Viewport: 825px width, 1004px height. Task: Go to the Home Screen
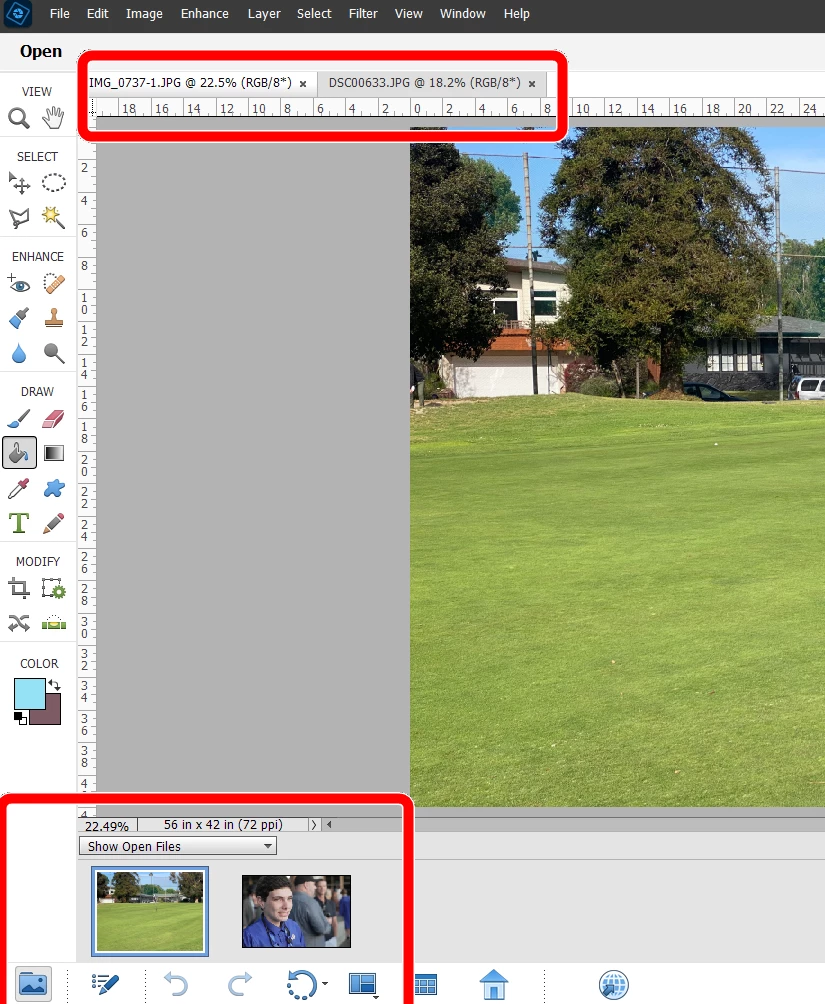point(493,984)
